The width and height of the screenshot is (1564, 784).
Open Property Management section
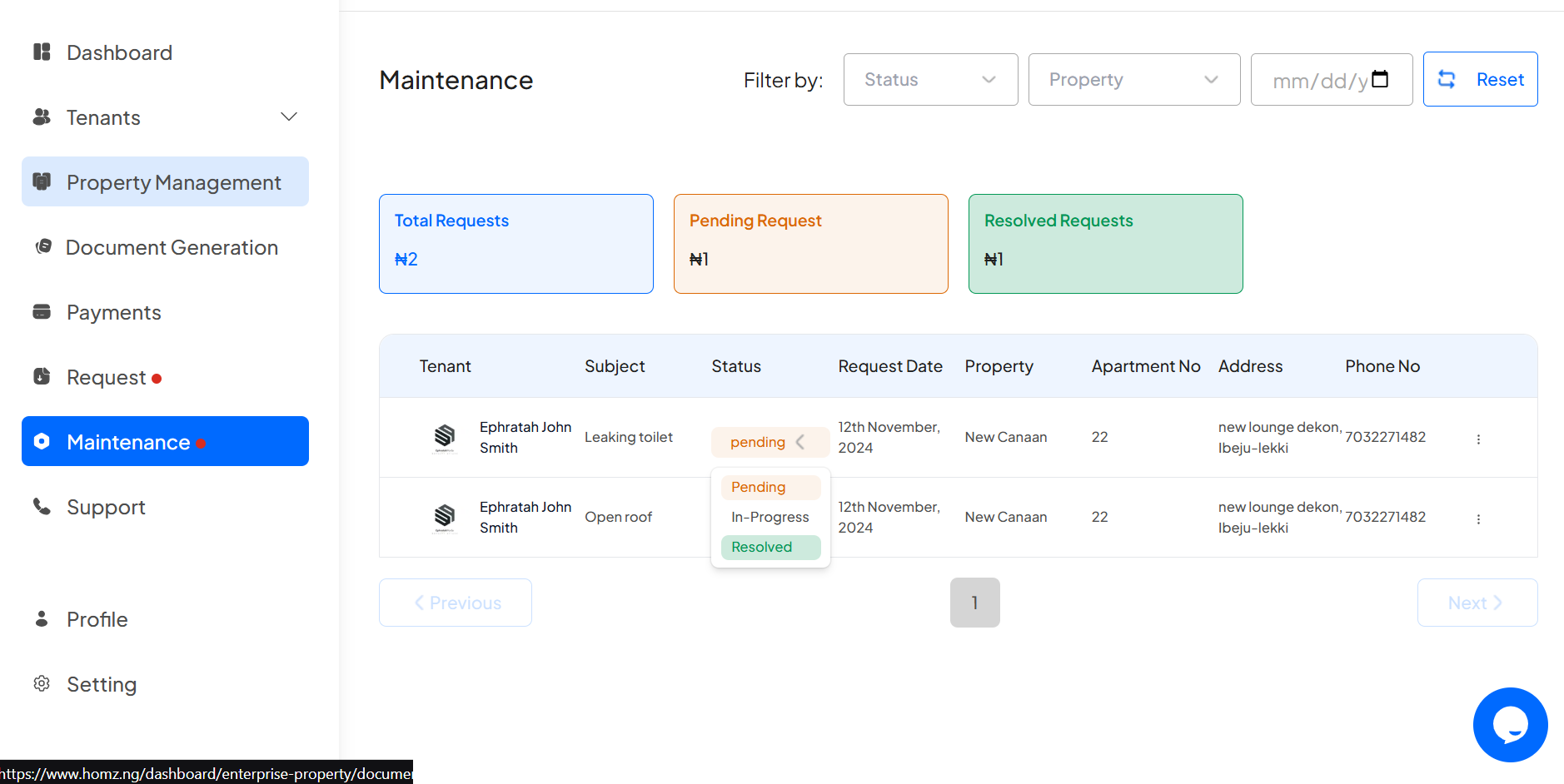coord(165,181)
